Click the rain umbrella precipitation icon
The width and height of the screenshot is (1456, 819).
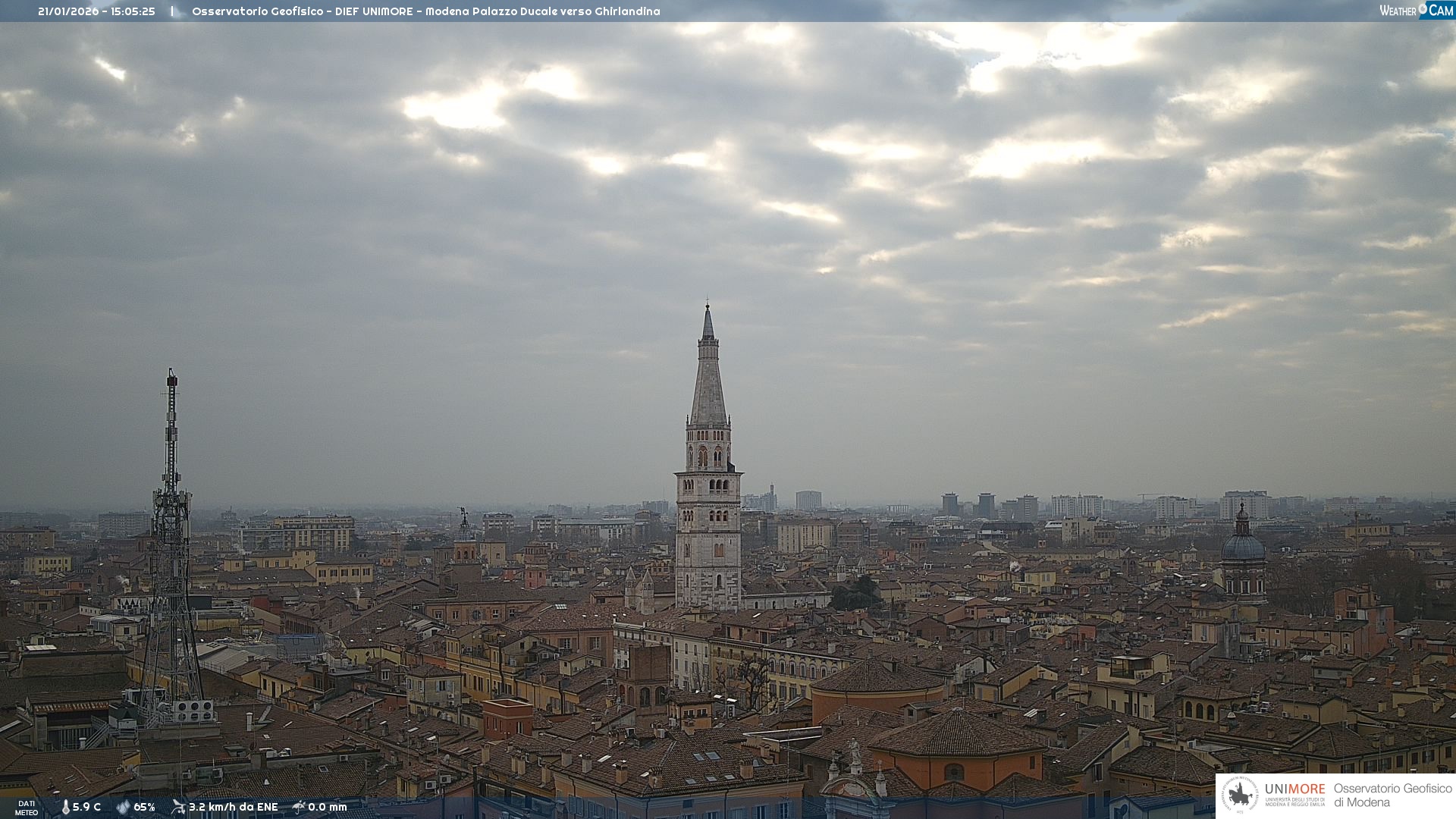coord(299,807)
